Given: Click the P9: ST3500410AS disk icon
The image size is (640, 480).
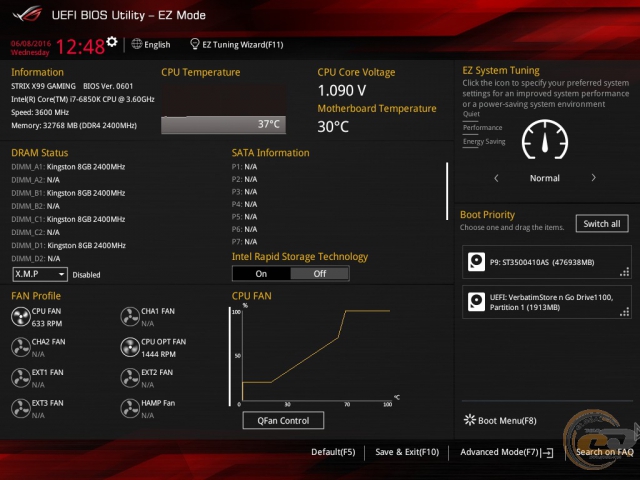Looking at the screenshot, I should point(476,262).
